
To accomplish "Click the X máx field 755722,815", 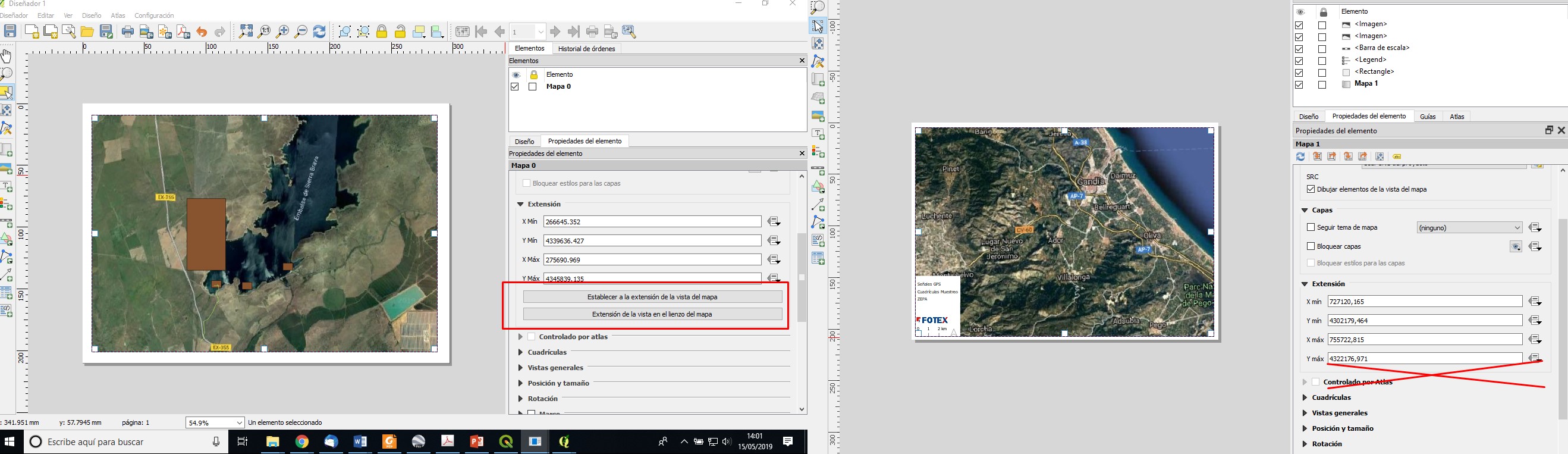I will click(x=1425, y=339).
